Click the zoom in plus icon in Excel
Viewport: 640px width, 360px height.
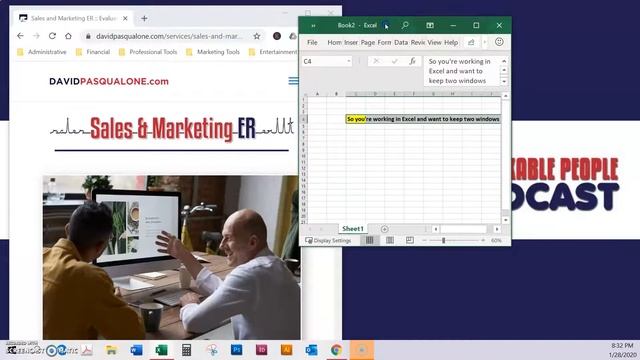point(483,240)
